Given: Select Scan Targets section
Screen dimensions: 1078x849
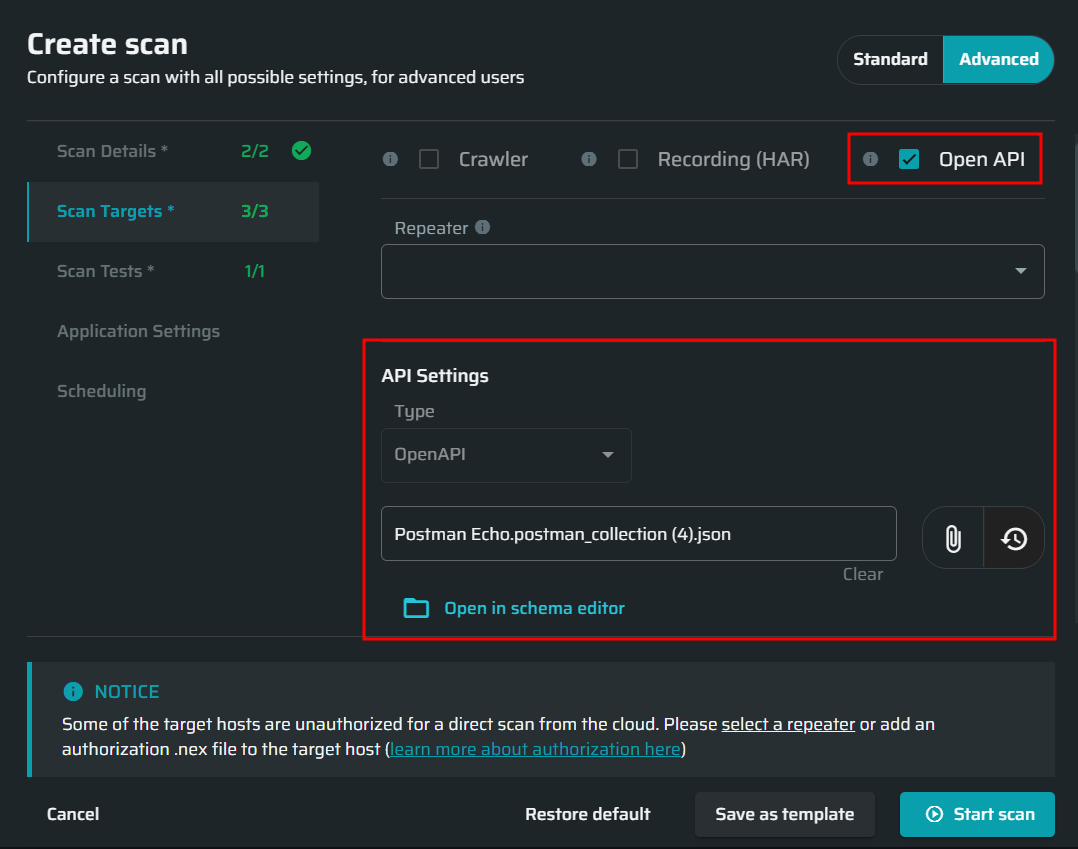Looking at the screenshot, I should (173, 212).
